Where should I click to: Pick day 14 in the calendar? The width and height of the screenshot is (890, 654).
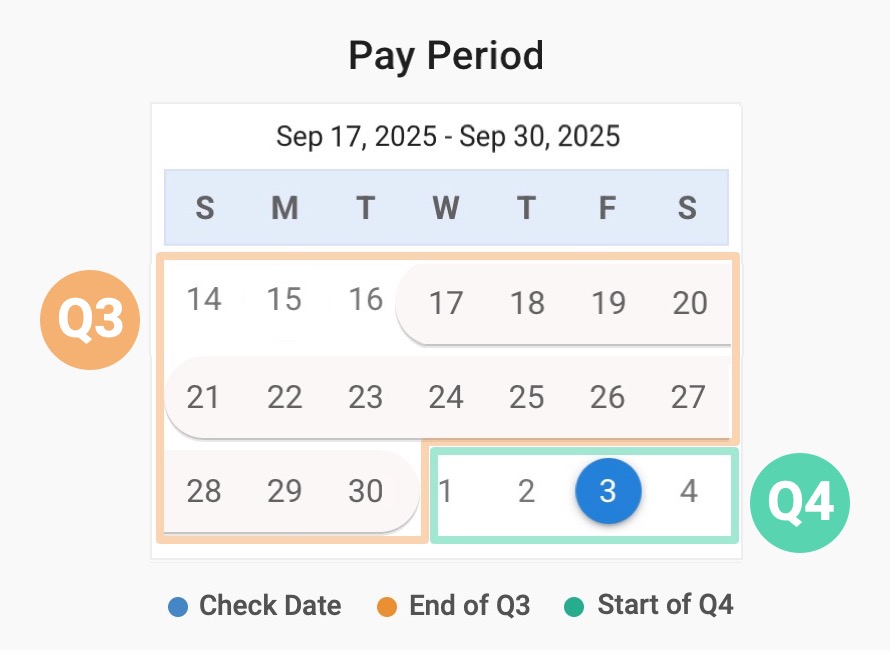[x=204, y=299]
